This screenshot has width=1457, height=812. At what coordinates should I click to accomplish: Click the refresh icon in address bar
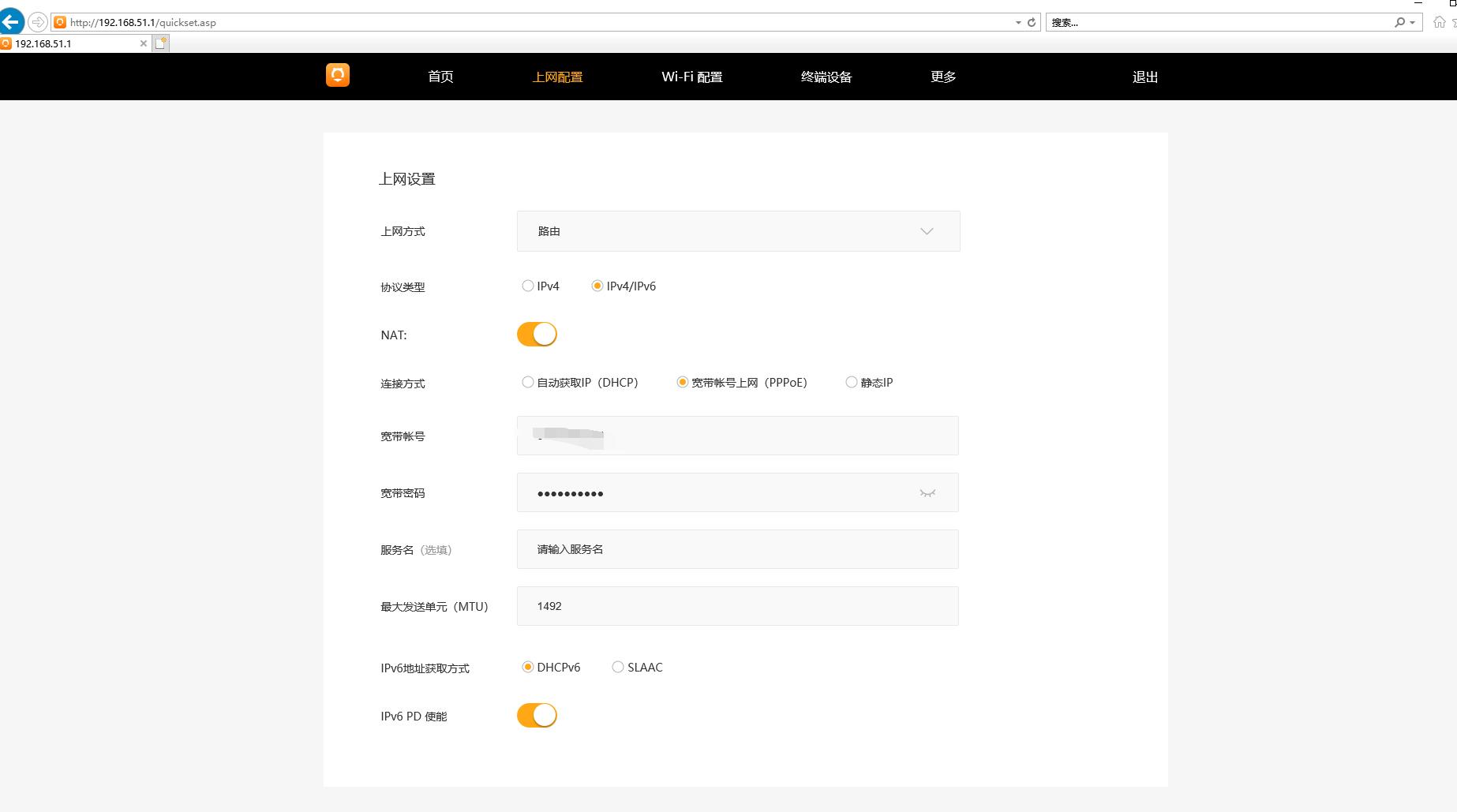1031,22
